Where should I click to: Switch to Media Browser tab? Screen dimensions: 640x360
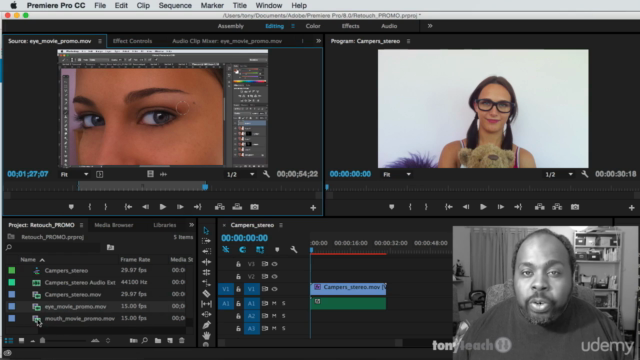113,225
